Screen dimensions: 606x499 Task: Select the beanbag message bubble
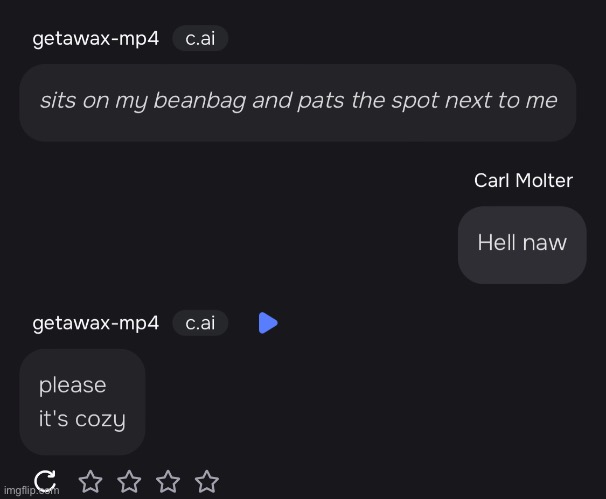[298, 102]
